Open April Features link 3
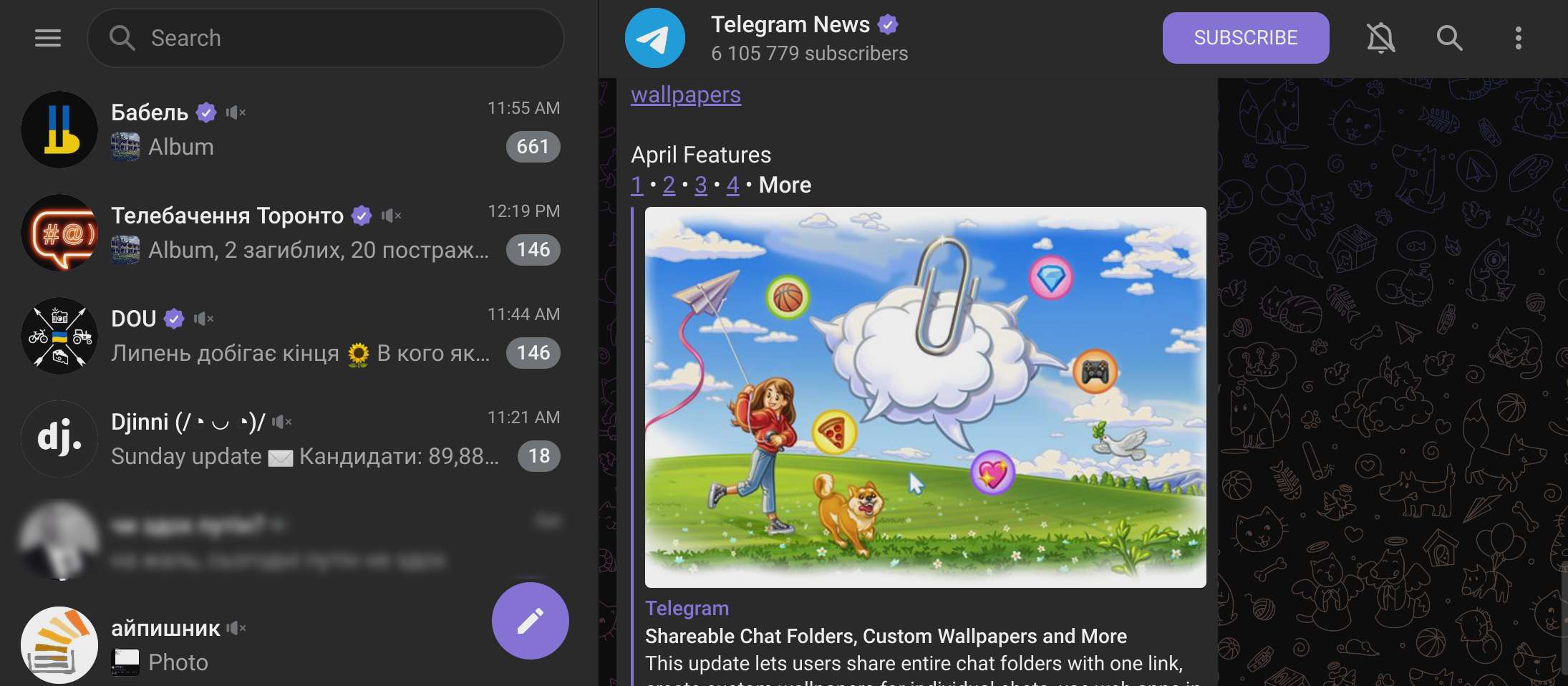Screen dimensions: 1568x686 click(x=701, y=185)
